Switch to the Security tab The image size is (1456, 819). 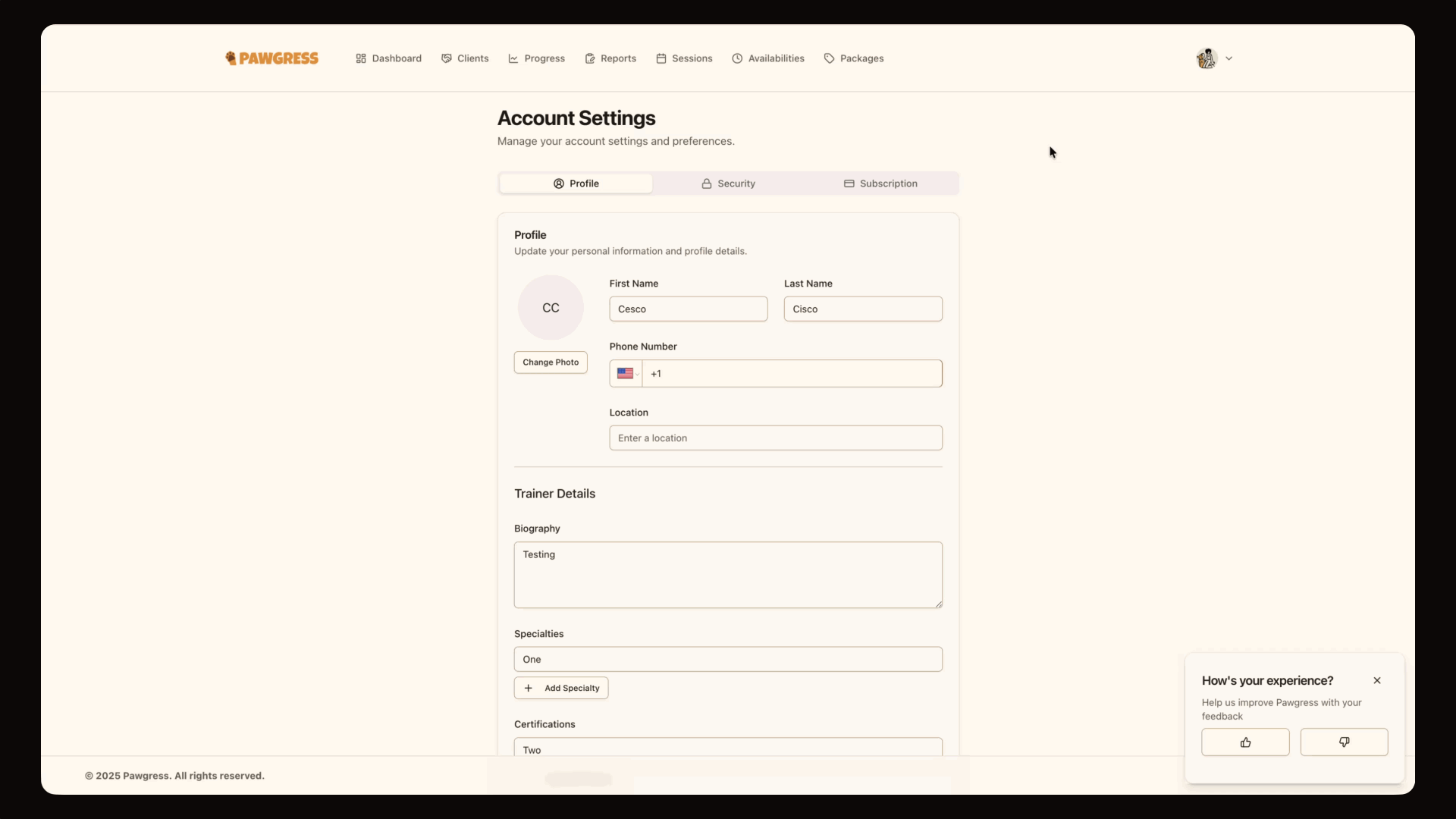[x=727, y=183]
